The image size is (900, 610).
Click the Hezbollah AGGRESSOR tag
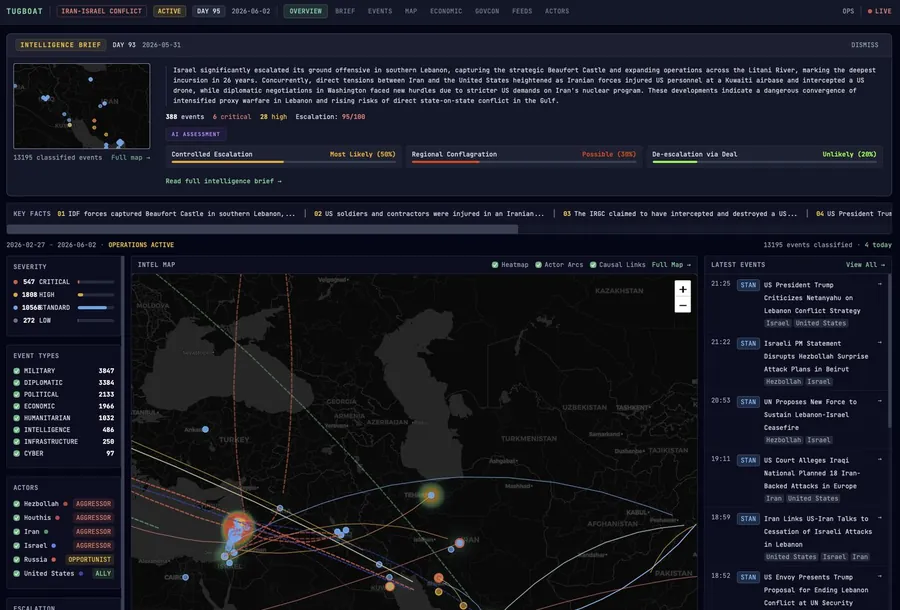click(94, 504)
